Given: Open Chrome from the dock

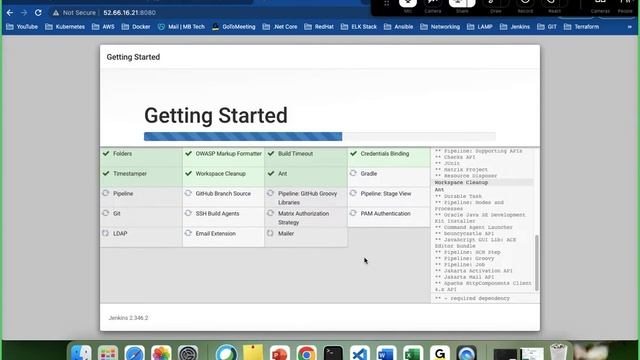Looking at the screenshot, I should click(x=307, y=353).
